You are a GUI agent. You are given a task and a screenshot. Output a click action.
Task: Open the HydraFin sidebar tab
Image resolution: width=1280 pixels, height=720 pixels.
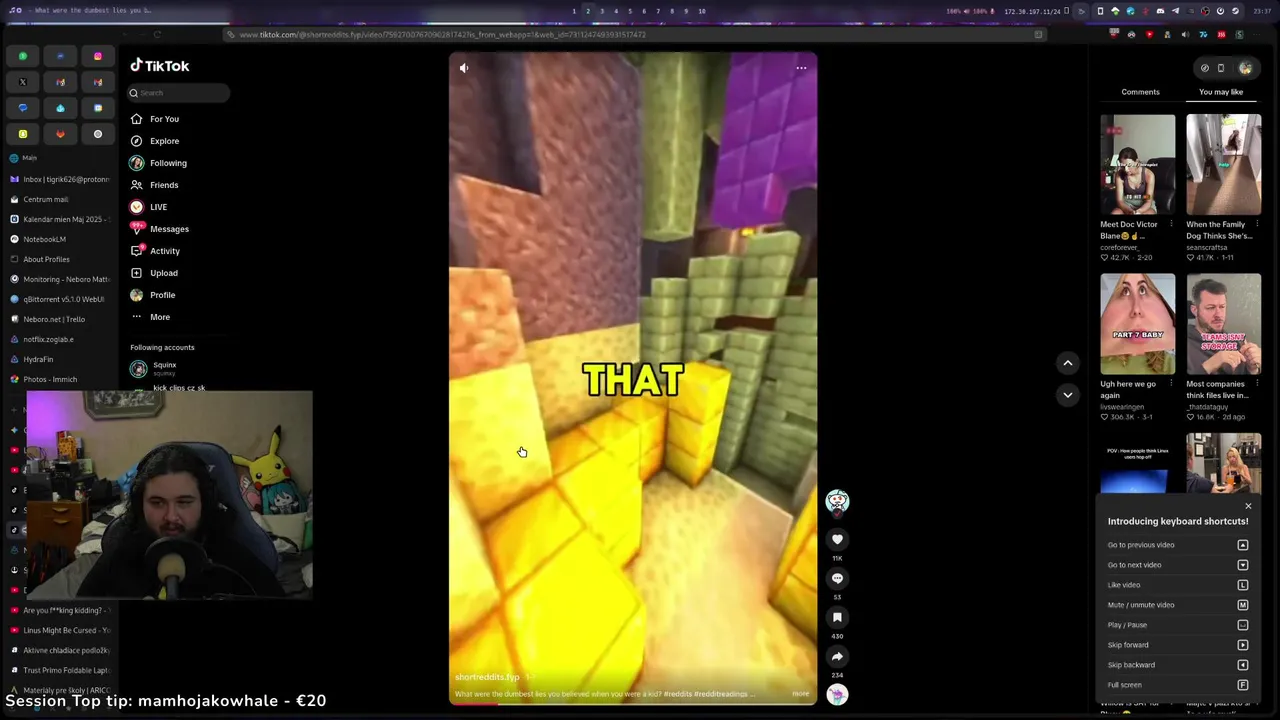pos(60,359)
